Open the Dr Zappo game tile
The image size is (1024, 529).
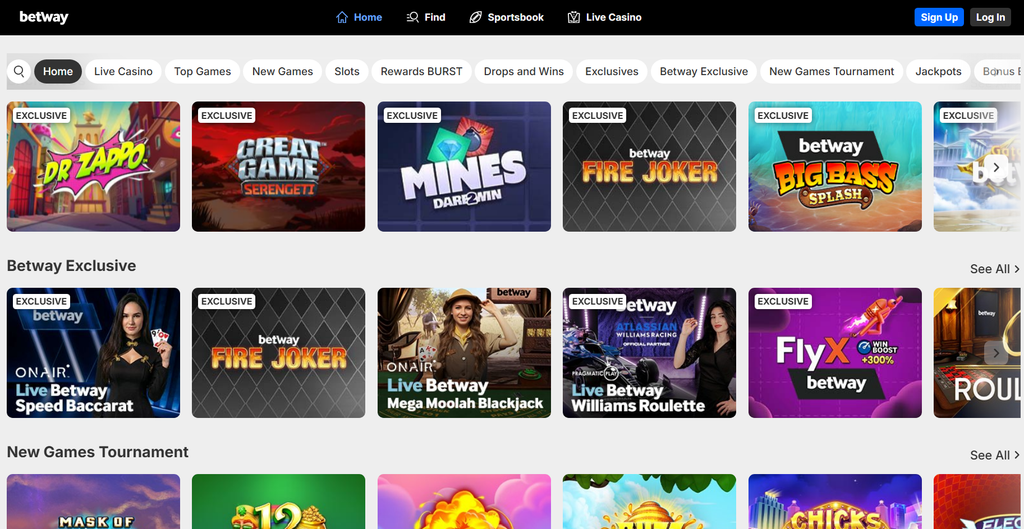[x=93, y=167]
